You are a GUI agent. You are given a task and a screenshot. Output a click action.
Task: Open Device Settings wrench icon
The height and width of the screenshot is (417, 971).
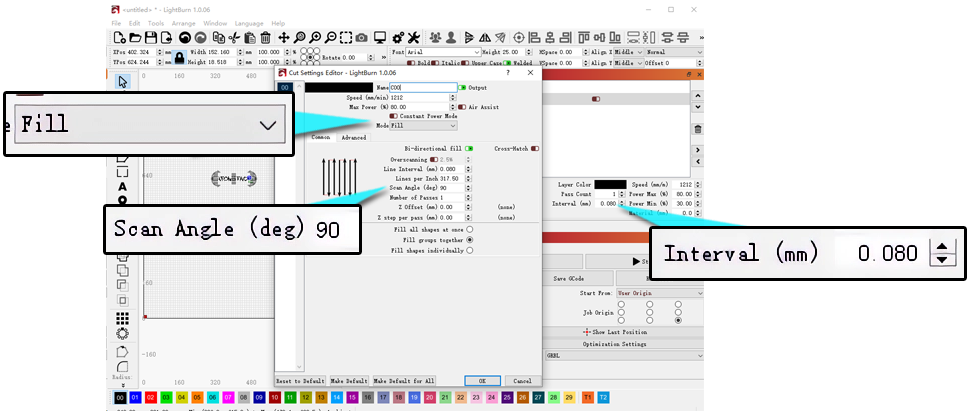coord(414,38)
